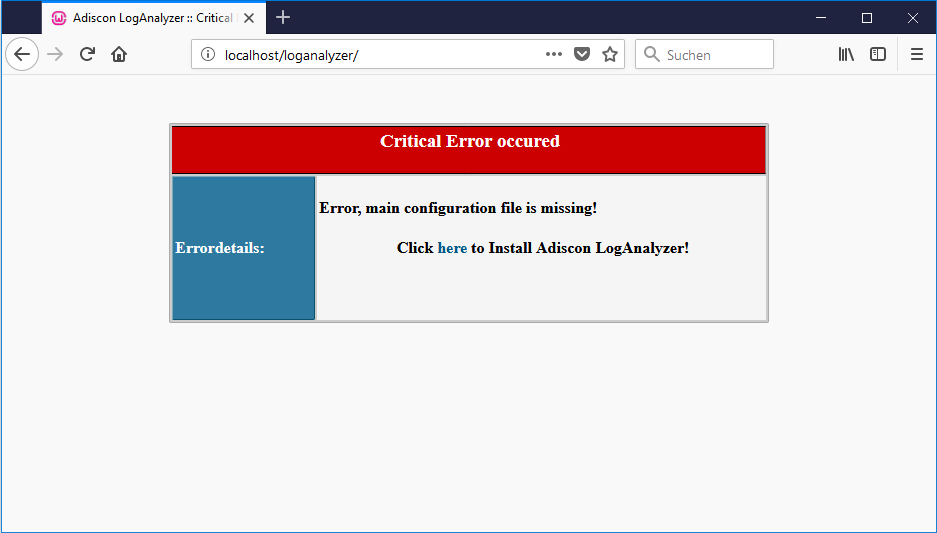937x533 pixels.
Task: Show site information for localhost
Action: click(x=207, y=54)
